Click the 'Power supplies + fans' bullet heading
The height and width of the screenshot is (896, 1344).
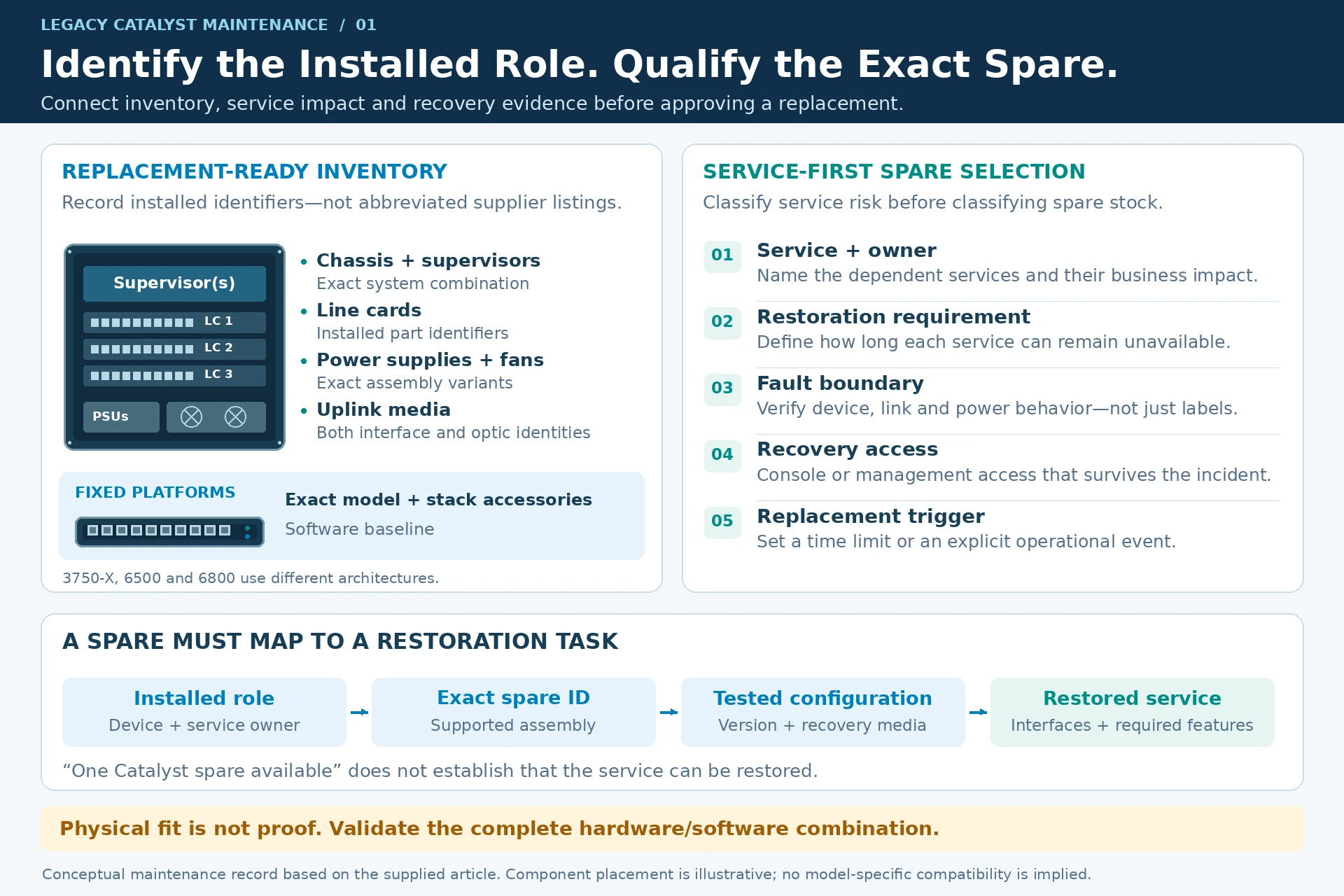430,360
